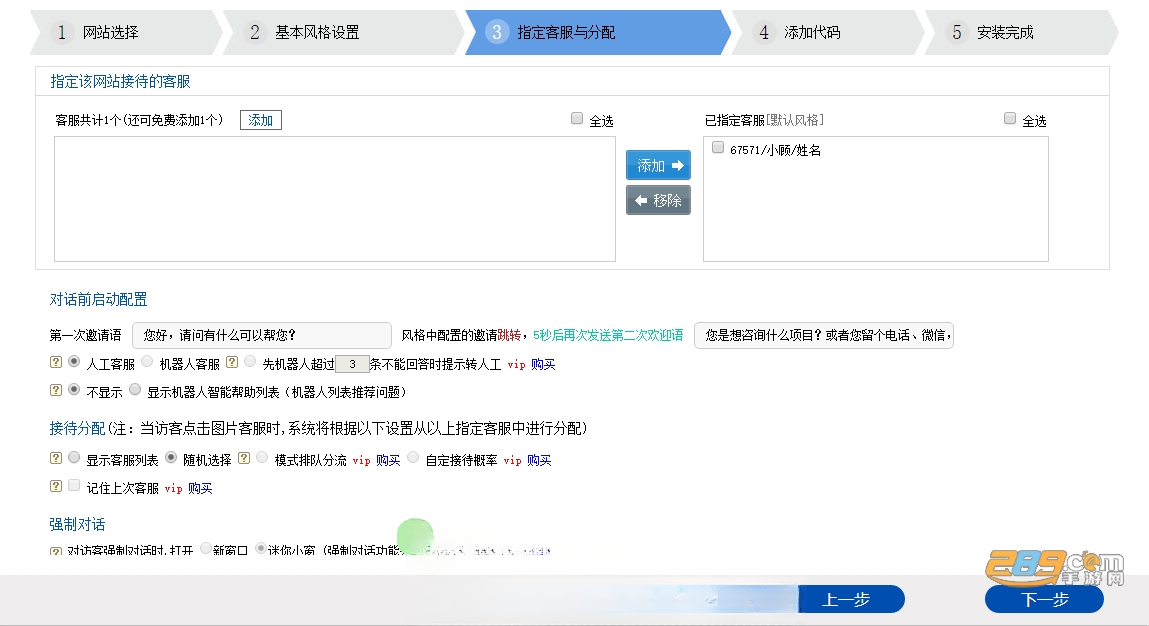
Task: Select the 机器人客服 radio option
Action: coord(147,362)
